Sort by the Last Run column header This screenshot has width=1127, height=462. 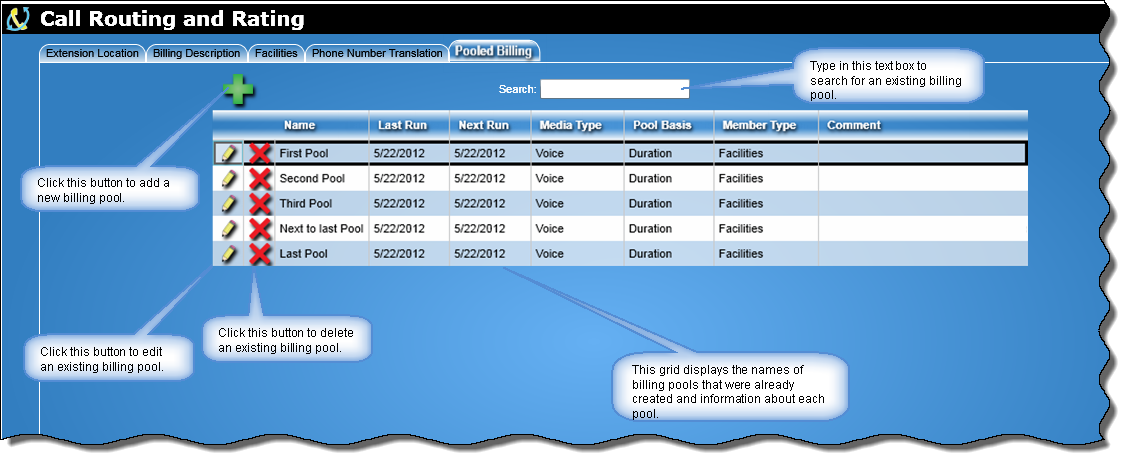coord(402,125)
